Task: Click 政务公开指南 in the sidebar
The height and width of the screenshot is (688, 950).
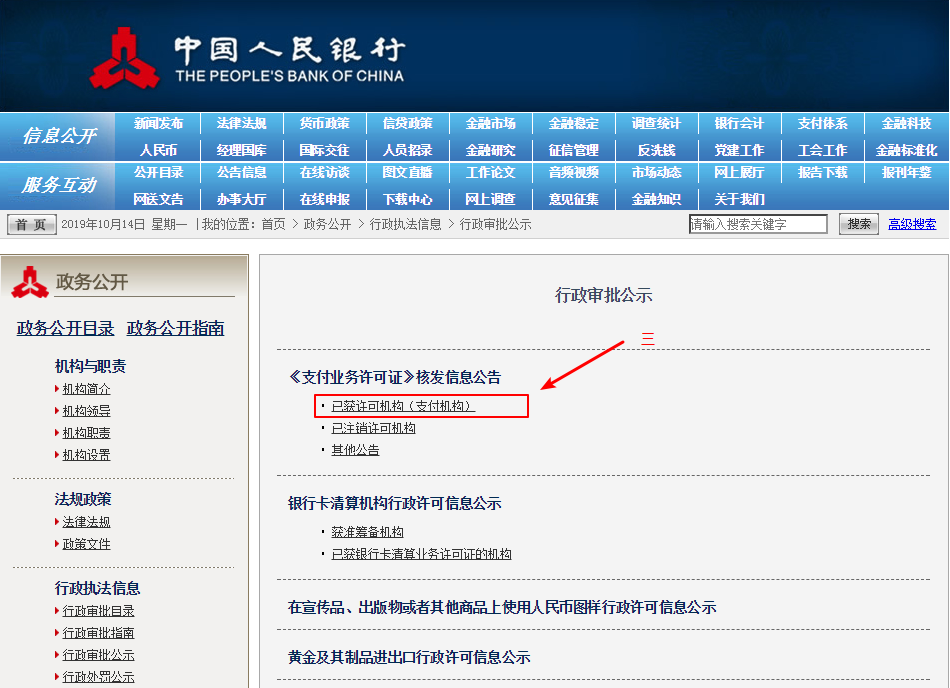Action: (175, 328)
